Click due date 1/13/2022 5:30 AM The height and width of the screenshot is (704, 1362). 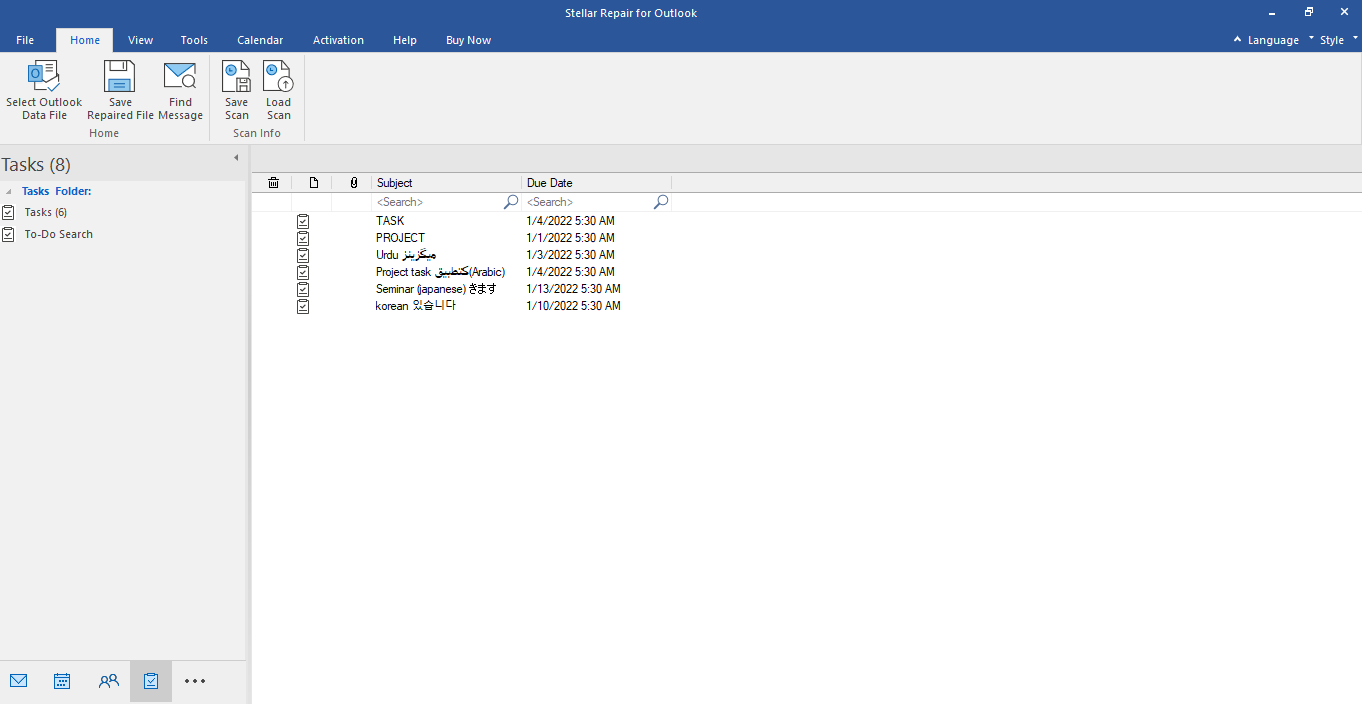[573, 289]
